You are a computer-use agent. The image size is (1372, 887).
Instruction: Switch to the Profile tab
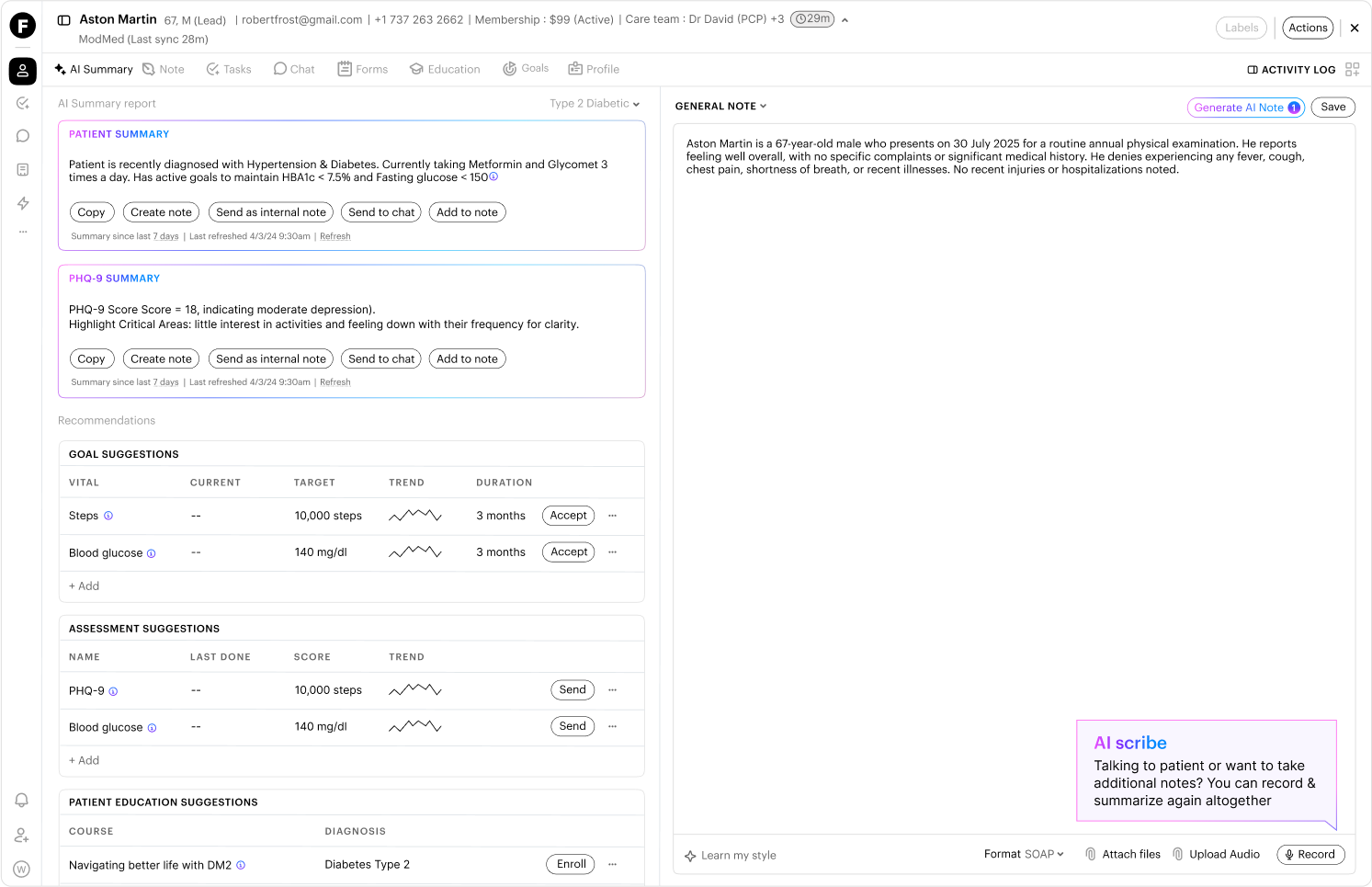click(x=594, y=69)
